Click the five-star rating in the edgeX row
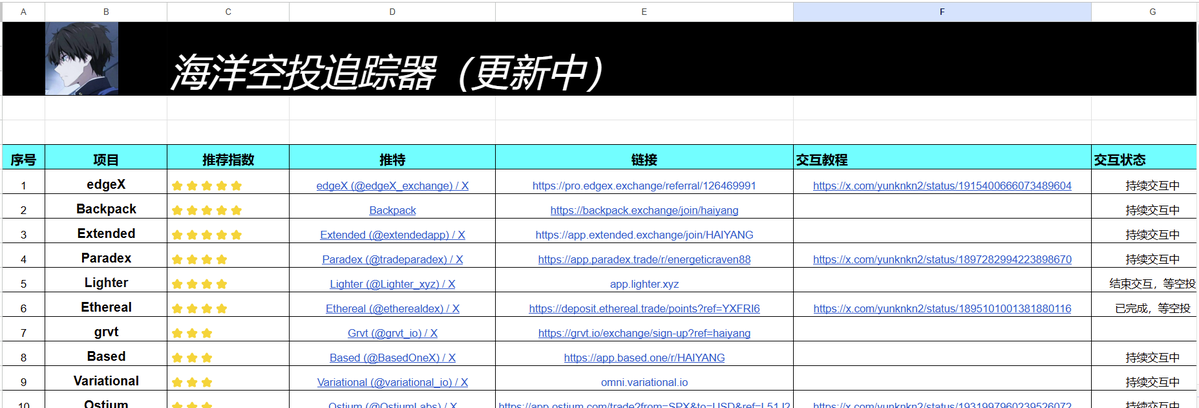The image size is (1199, 408). tap(207, 186)
